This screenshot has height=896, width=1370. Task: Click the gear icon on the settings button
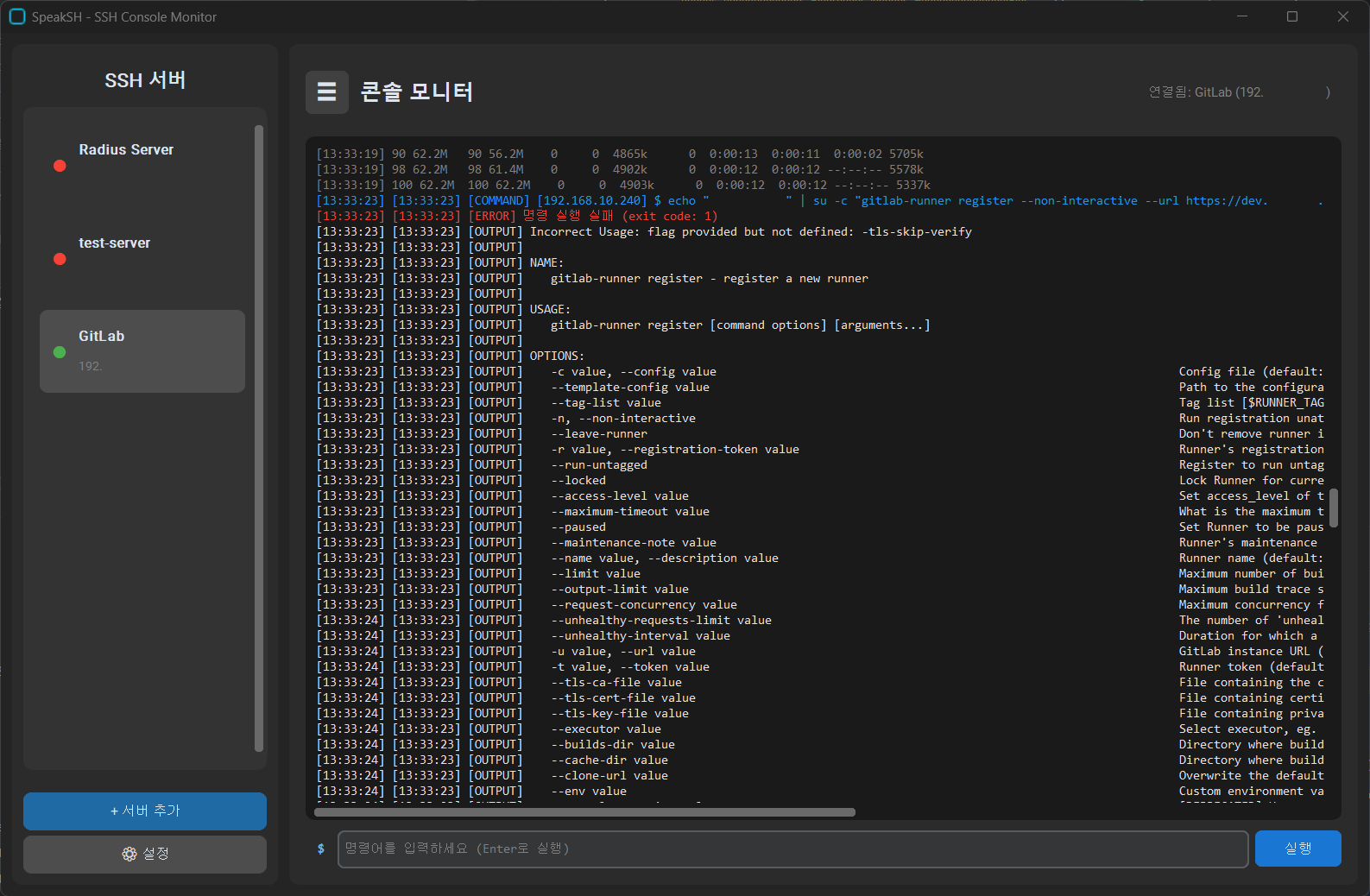pos(129,854)
